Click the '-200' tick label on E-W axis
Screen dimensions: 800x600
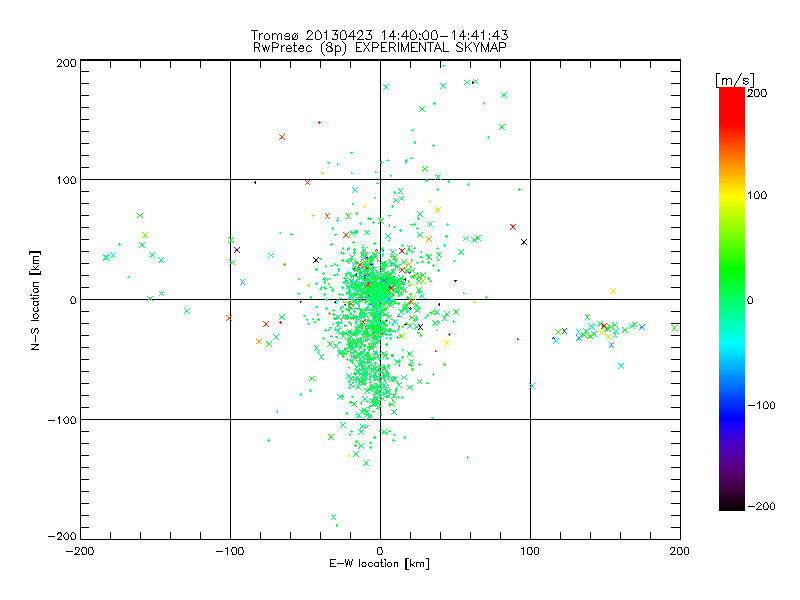(80, 551)
